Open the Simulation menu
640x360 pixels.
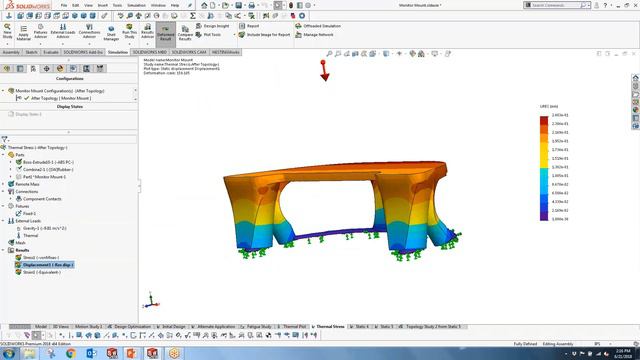136,5
